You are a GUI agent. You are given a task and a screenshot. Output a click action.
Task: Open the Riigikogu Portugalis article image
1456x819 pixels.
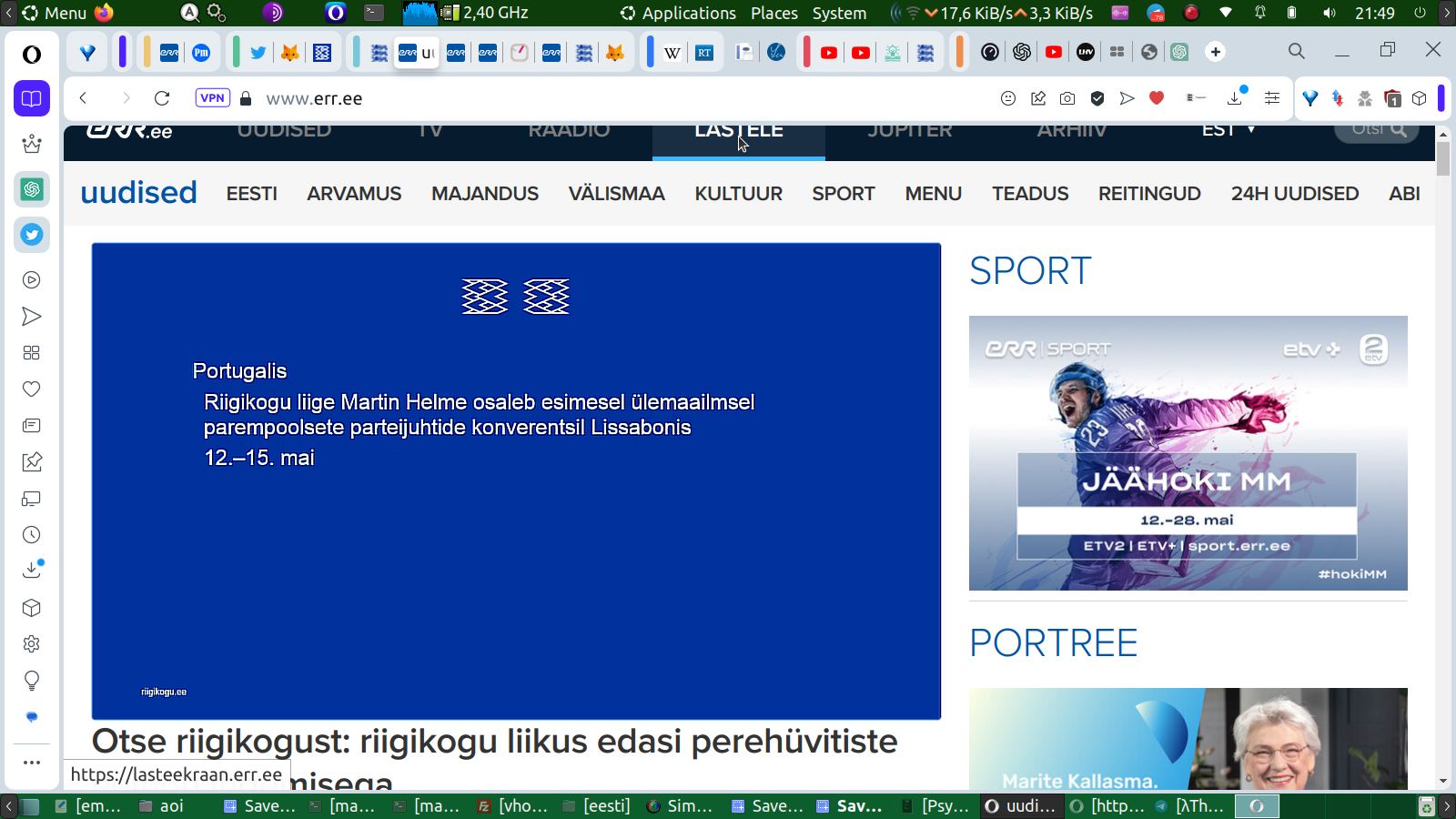516,481
